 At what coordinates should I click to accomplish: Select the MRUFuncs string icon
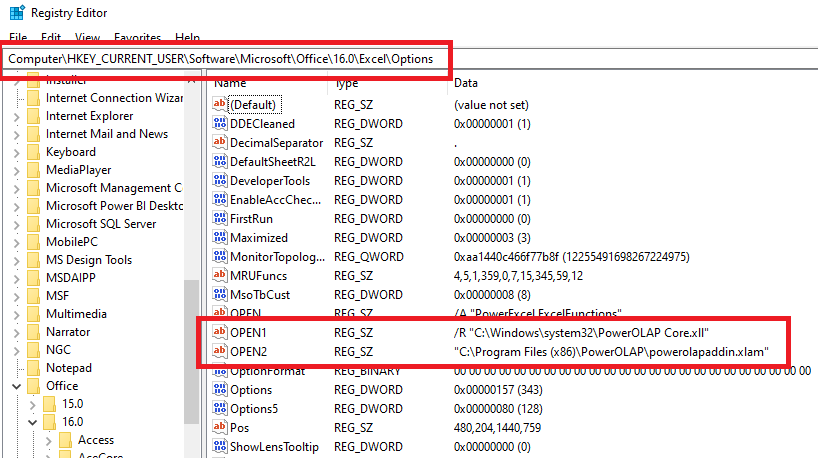(220, 275)
